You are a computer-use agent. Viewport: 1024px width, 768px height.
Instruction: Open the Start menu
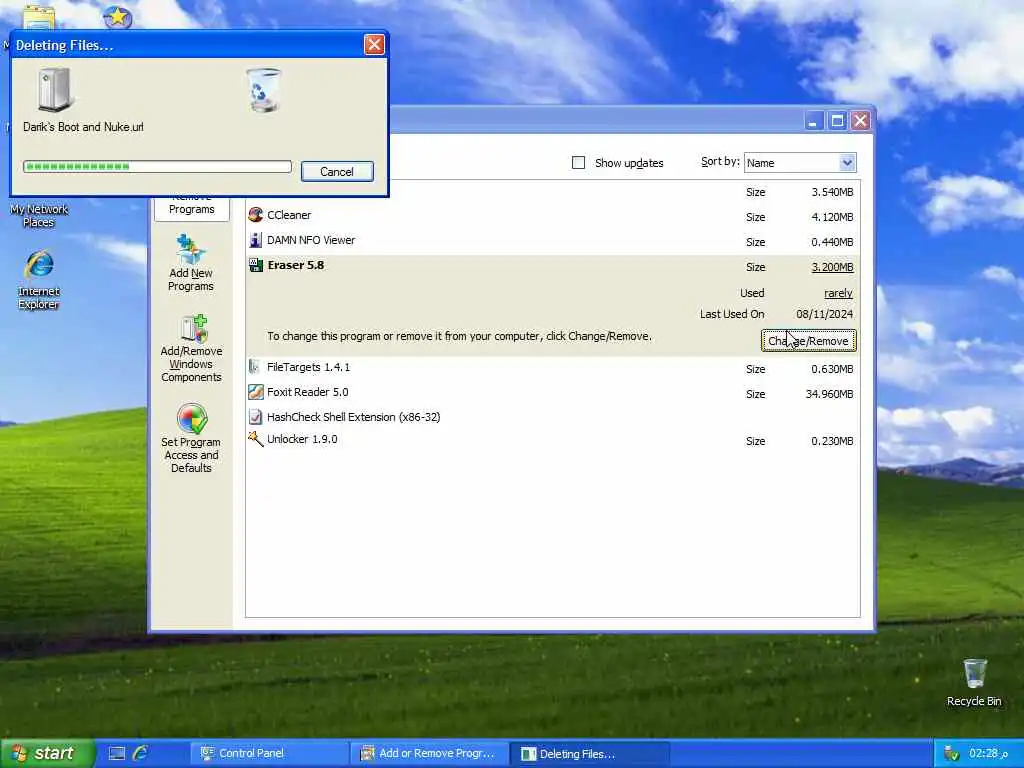tap(47, 753)
